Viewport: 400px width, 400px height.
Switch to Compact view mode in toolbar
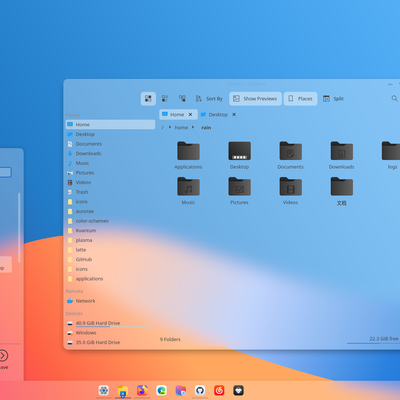pyautogui.click(x=165, y=98)
